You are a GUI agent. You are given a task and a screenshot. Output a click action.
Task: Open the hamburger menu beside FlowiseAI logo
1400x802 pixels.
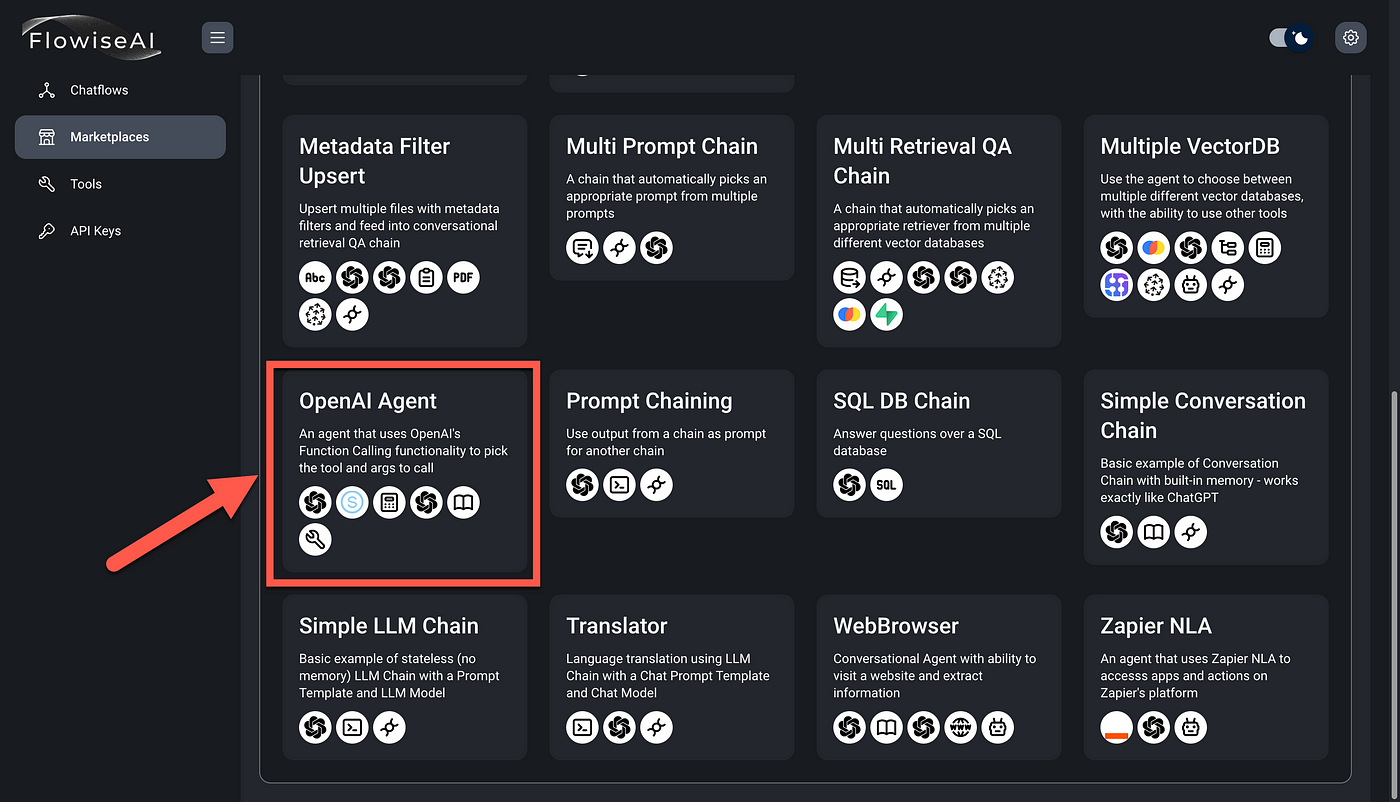[x=217, y=37]
